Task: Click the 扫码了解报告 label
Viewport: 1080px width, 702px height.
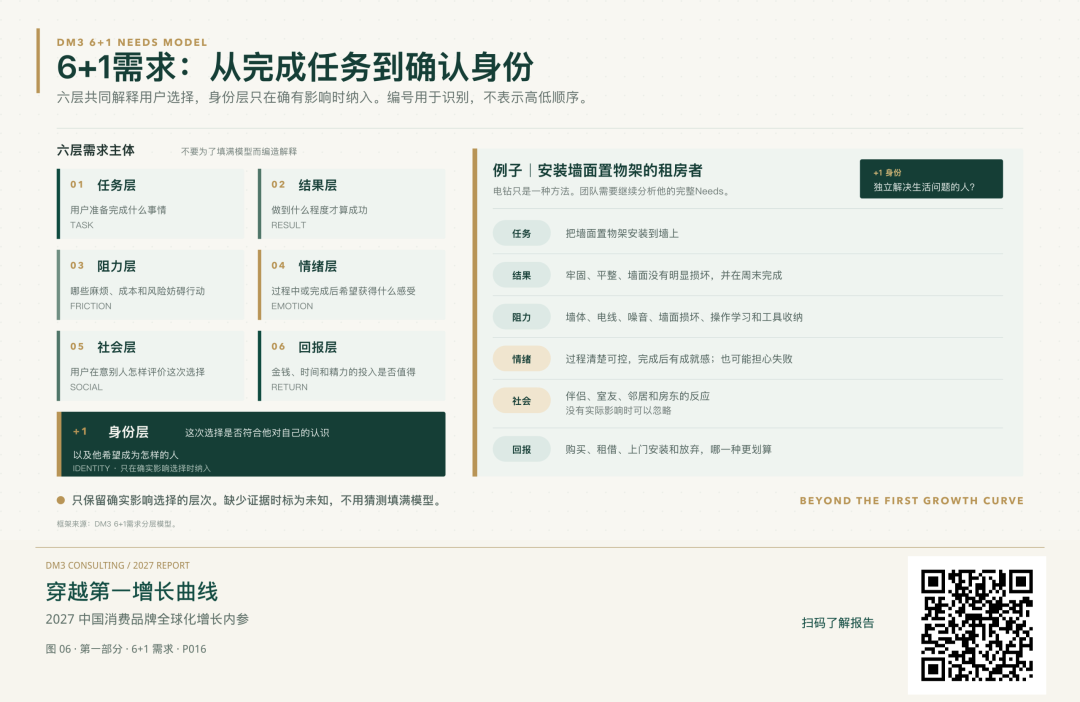Action: (x=838, y=623)
